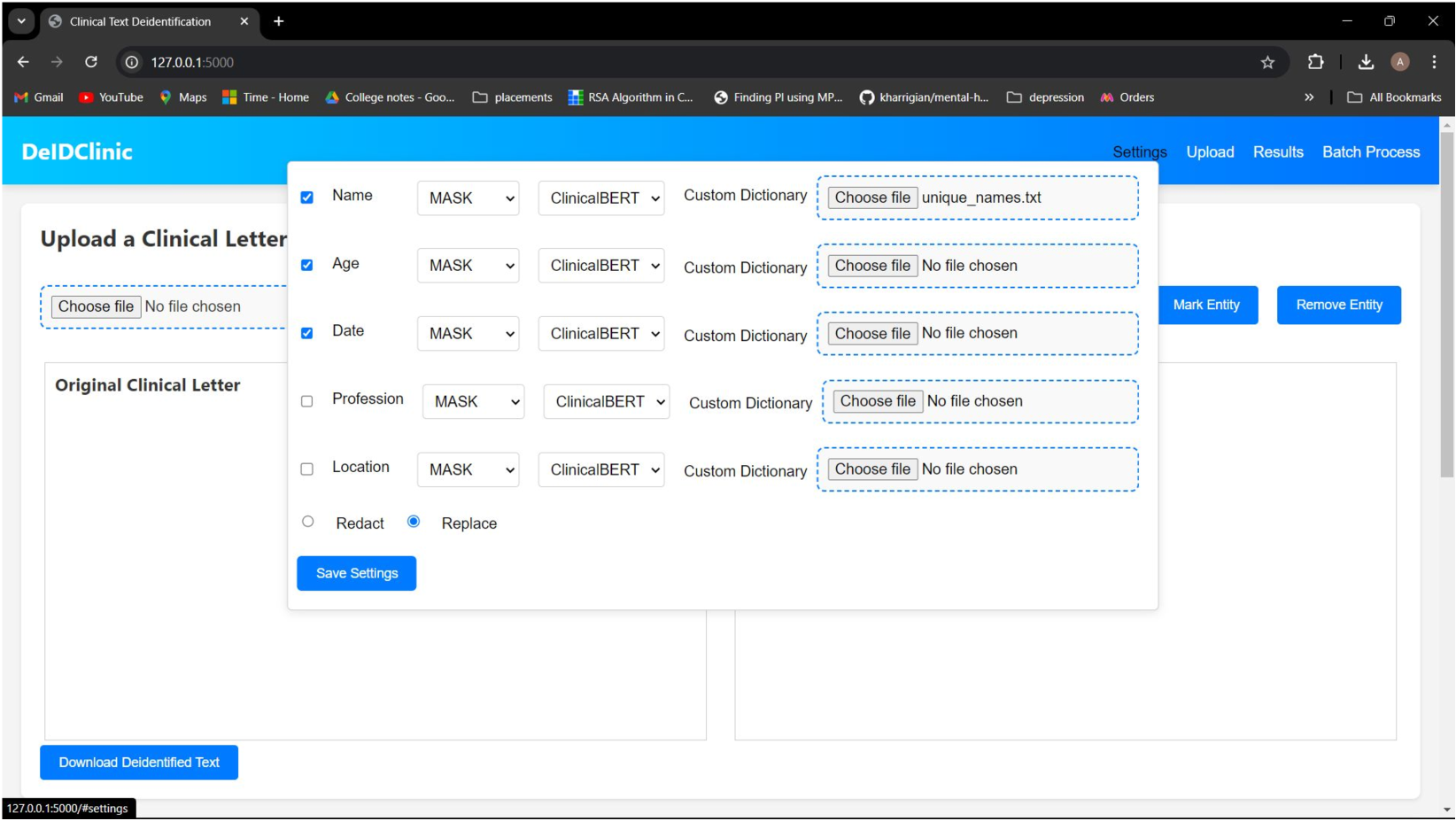Select the Redact radio option
The width and height of the screenshot is (1456, 821).
[x=308, y=522]
